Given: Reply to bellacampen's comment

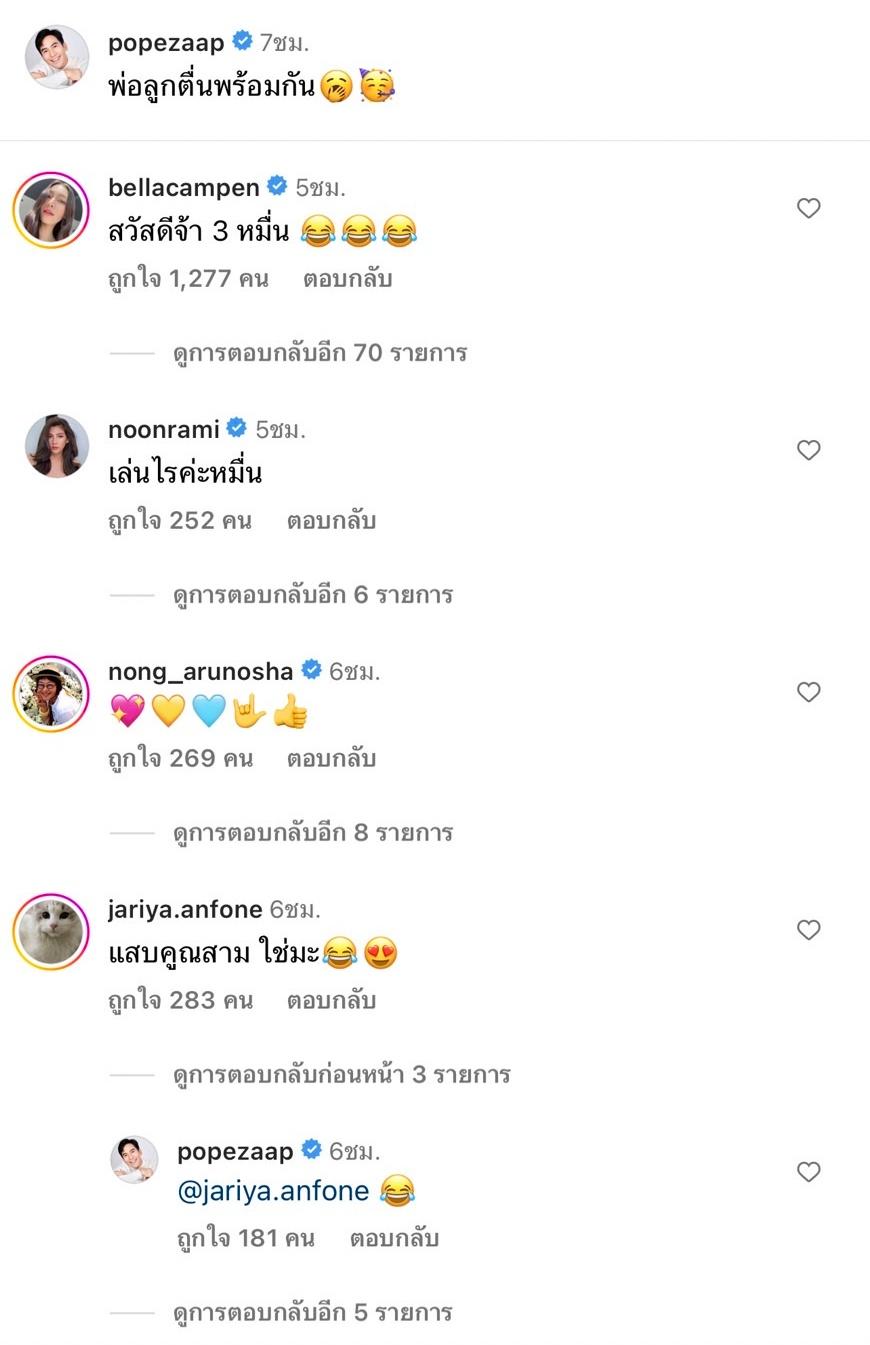Looking at the screenshot, I should point(347,279).
